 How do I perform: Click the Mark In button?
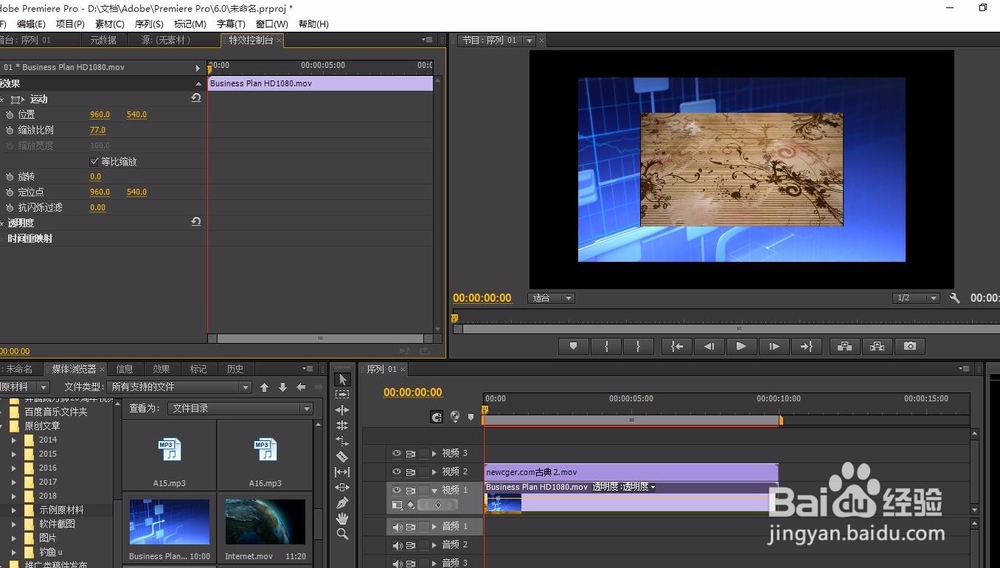[607, 346]
